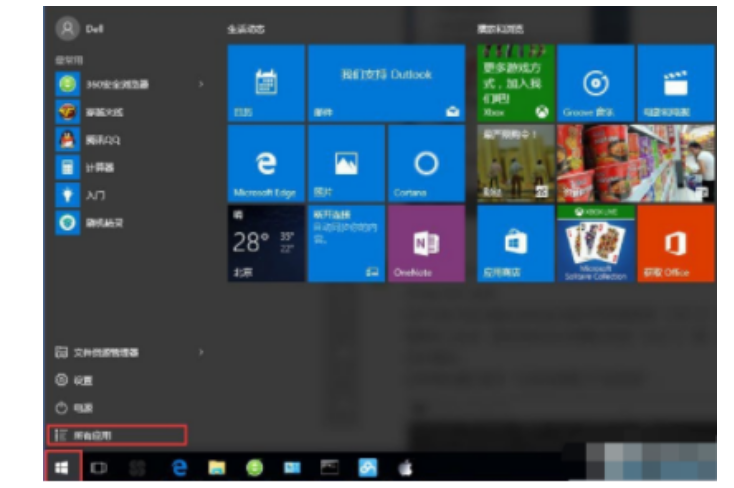Launch Tencent QQ penguin app
This screenshot has width=734, height=488.
(x=130, y=140)
